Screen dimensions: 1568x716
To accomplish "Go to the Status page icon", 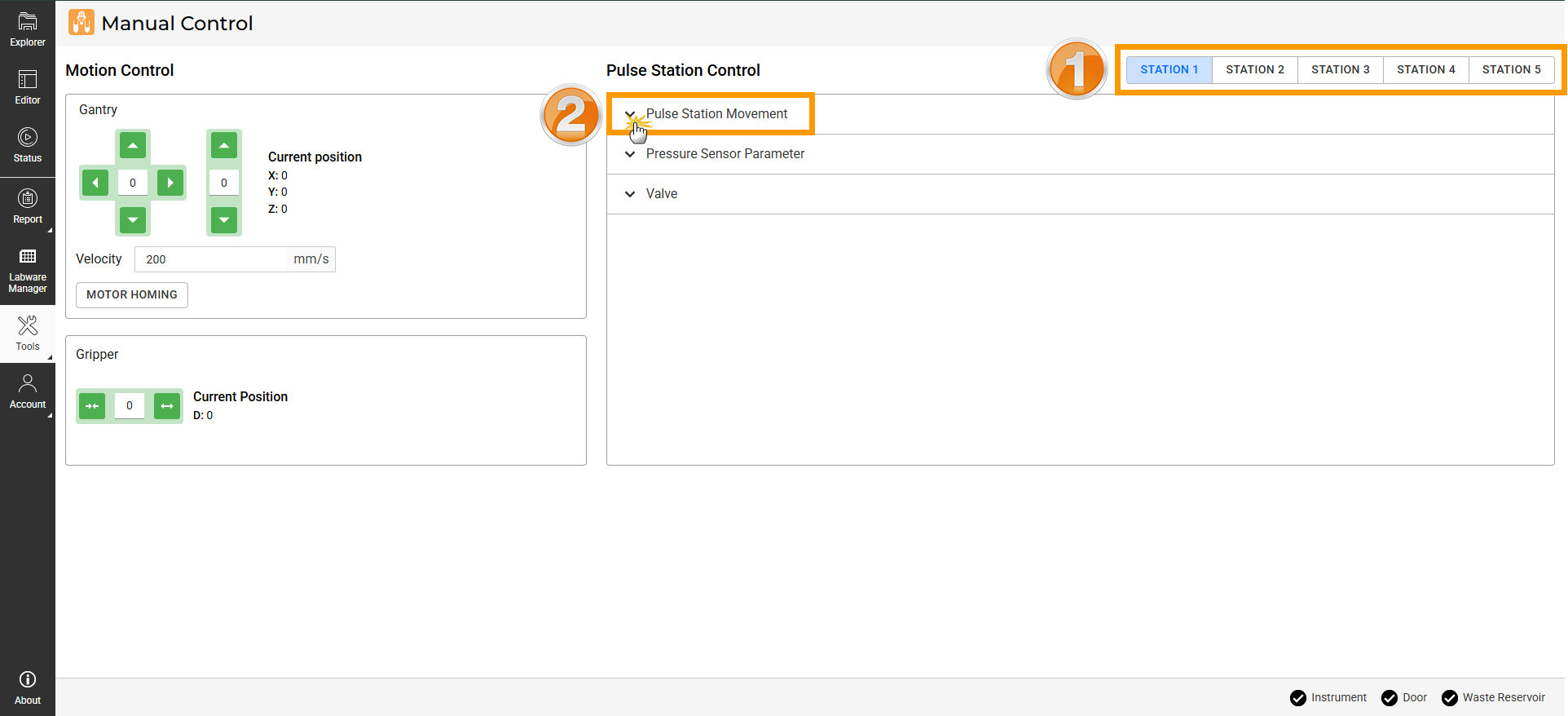I will [x=28, y=145].
